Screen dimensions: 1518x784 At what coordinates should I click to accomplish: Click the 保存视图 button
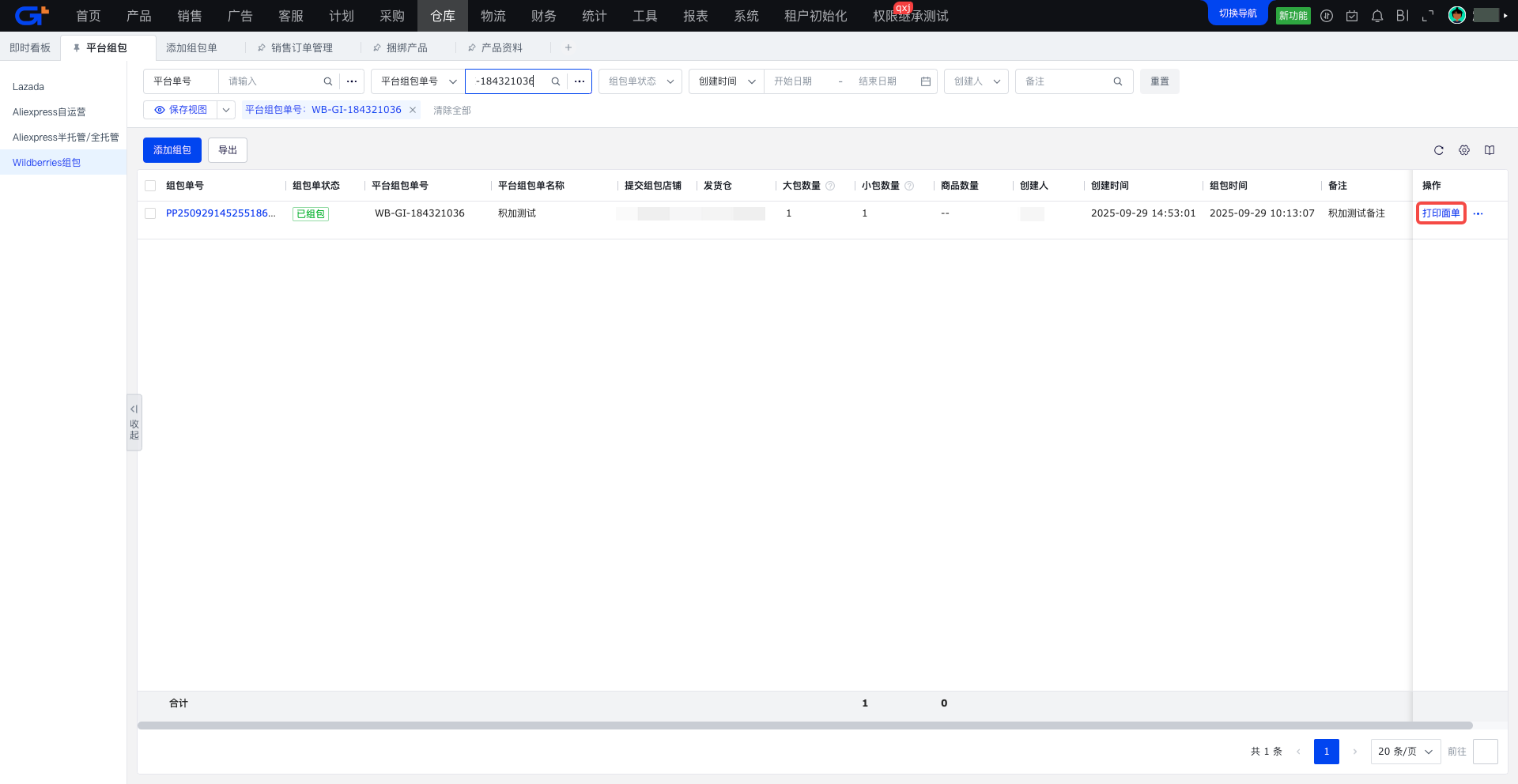pyautogui.click(x=181, y=110)
